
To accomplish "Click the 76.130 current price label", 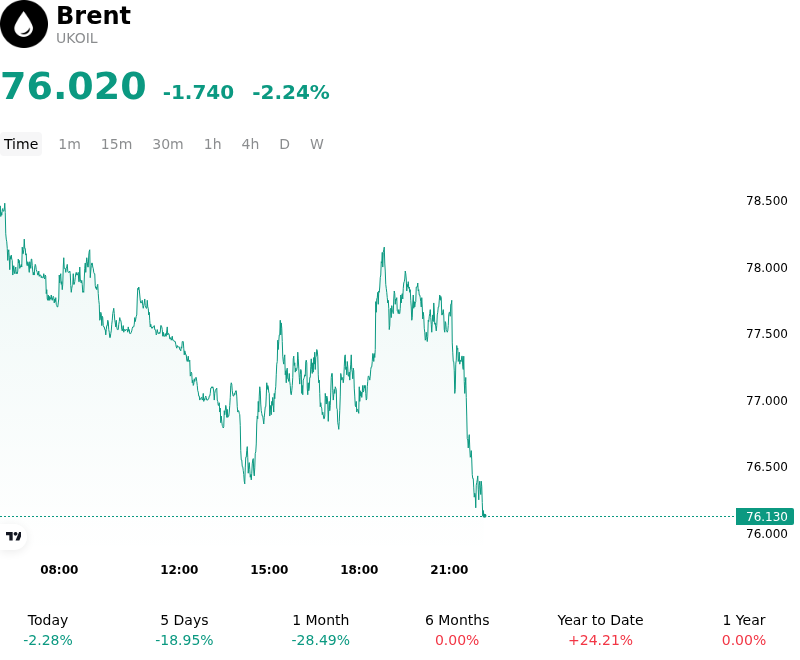I will click(x=765, y=517).
